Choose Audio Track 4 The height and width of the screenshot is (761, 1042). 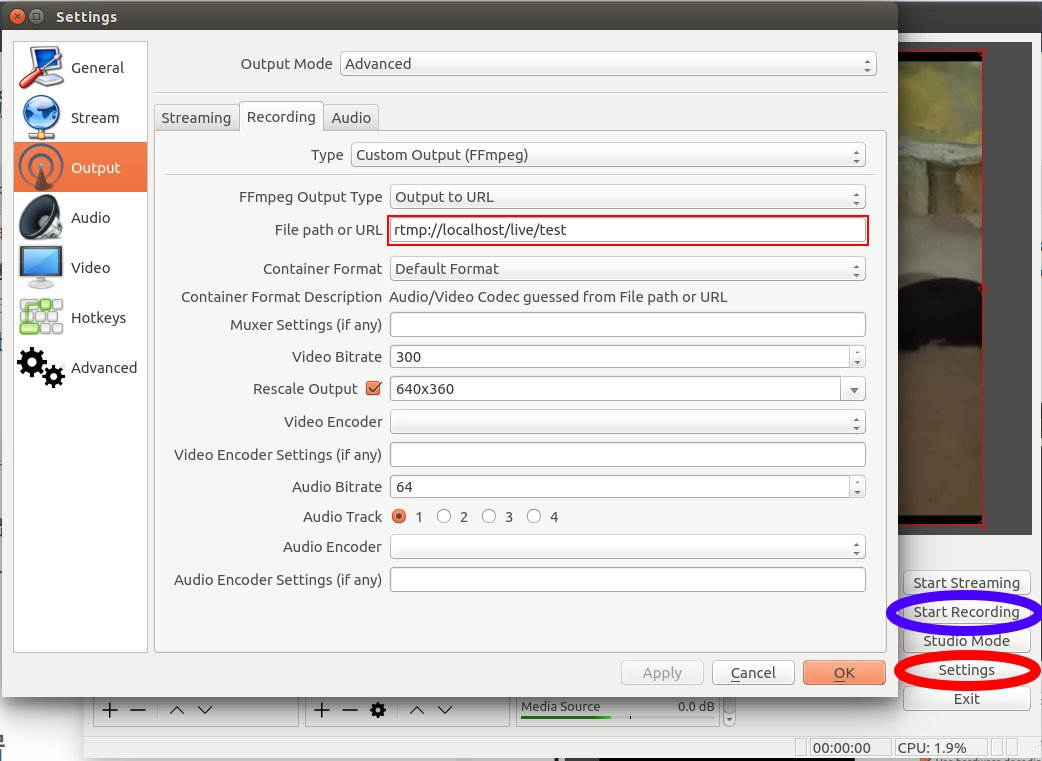pyautogui.click(x=534, y=516)
